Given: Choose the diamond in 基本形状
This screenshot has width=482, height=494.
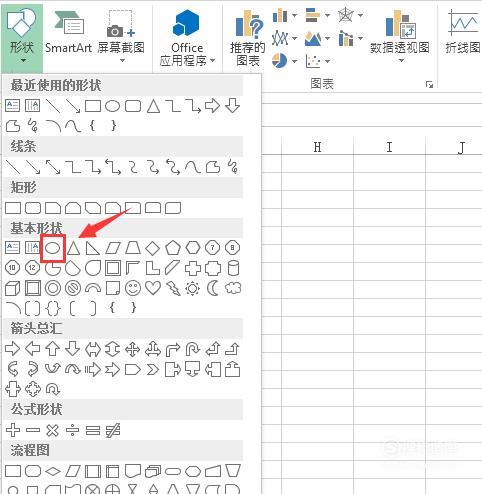Looking at the screenshot, I should (153, 248).
